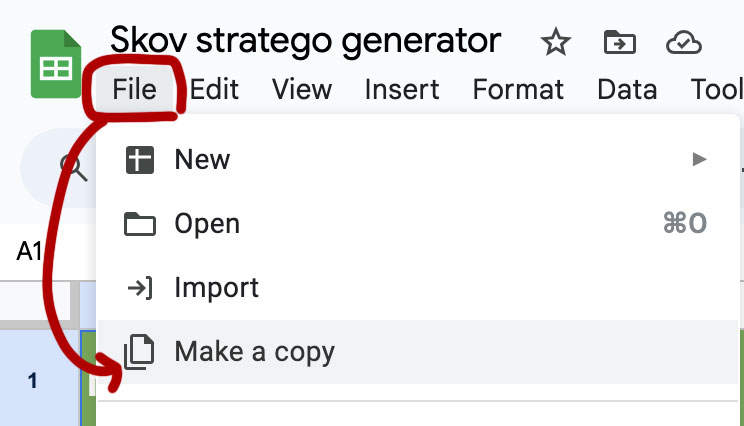Click the New spreadsheet plus icon
Screen dimensions: 744x426
(x=139, y=159)
